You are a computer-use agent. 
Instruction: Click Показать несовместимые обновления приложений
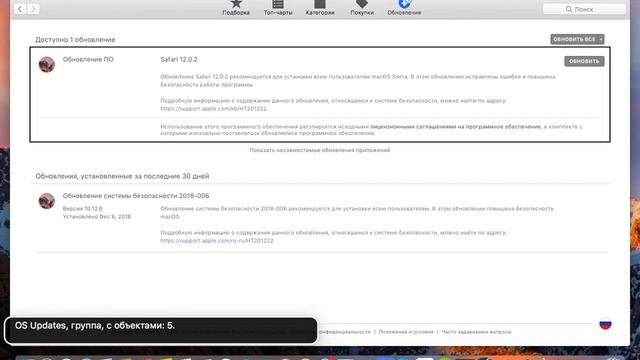tap(320, 150)
